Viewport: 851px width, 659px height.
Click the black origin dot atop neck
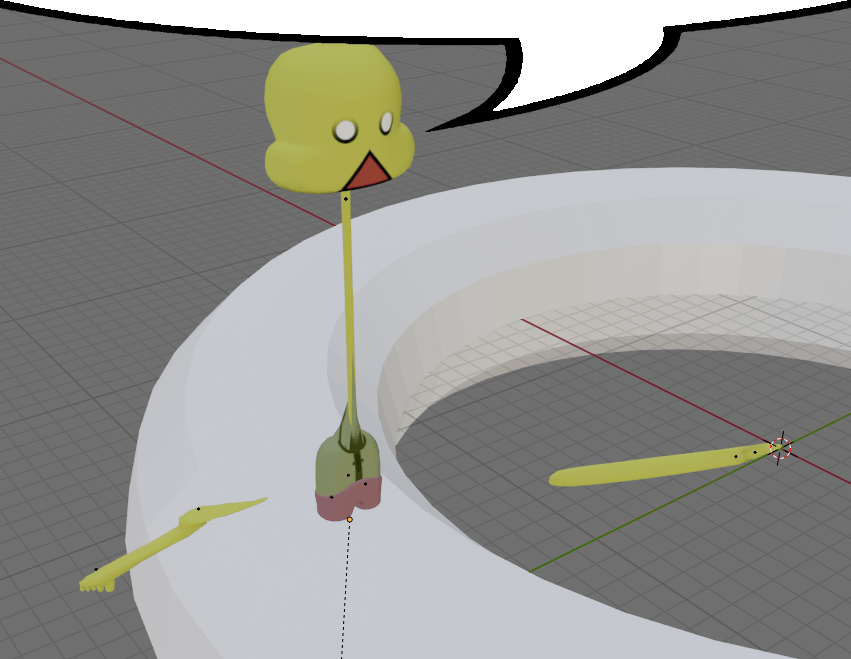click(346, 198)
